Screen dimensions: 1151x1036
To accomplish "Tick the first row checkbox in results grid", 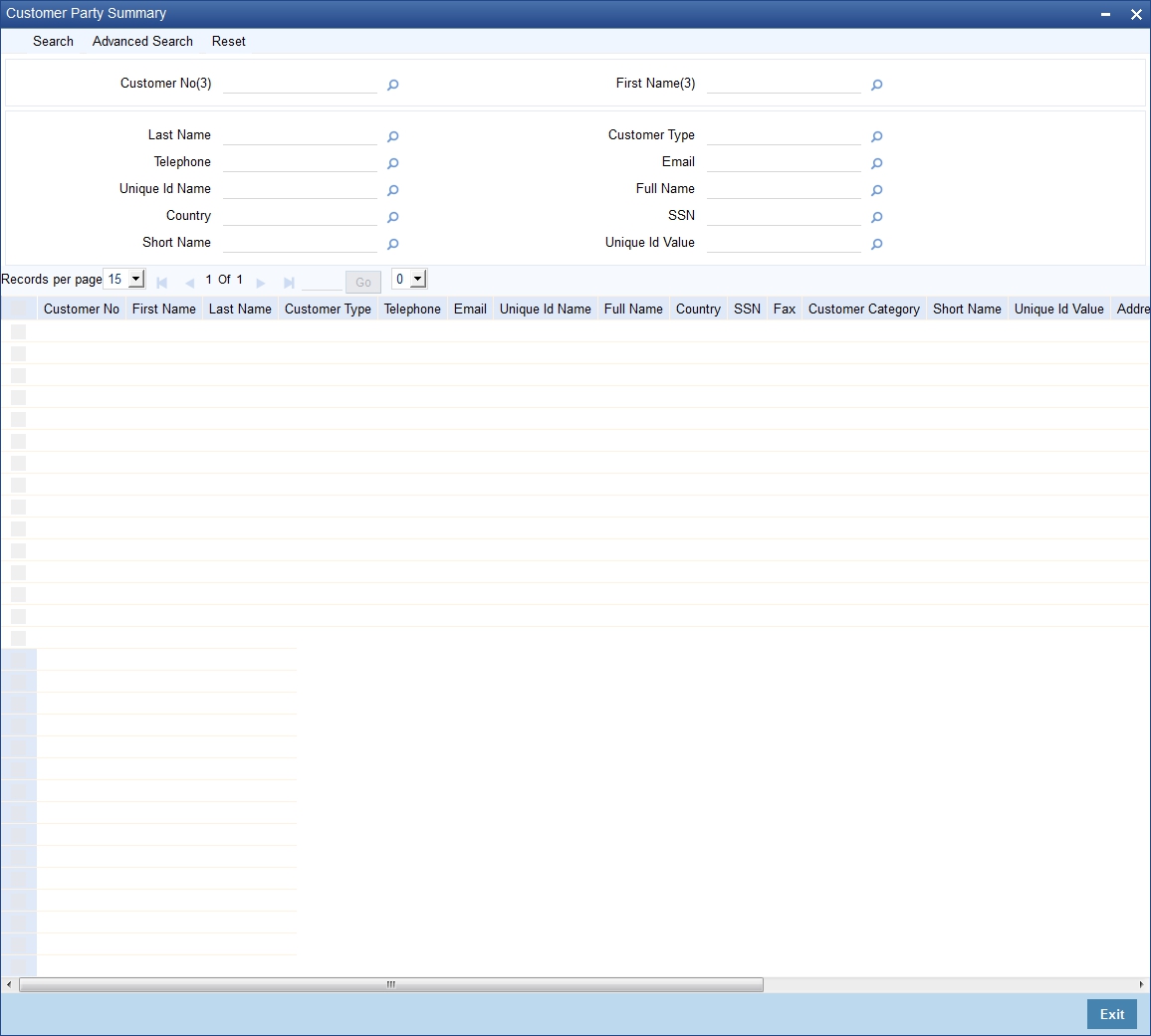I will [18, 331].
